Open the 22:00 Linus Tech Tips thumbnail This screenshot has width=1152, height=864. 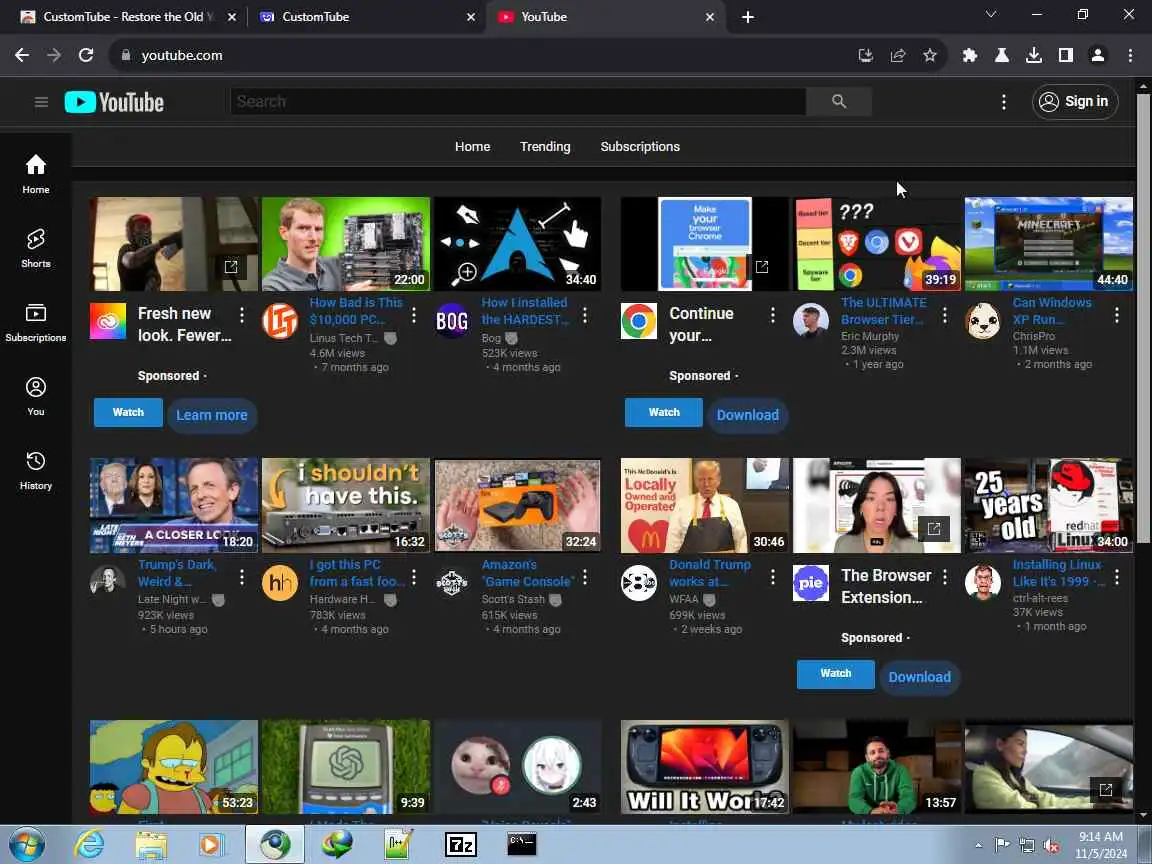coord(345,244)
